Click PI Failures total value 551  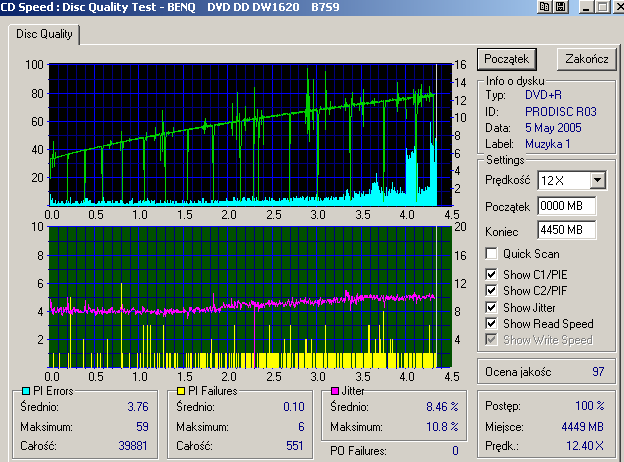point(294,446)
